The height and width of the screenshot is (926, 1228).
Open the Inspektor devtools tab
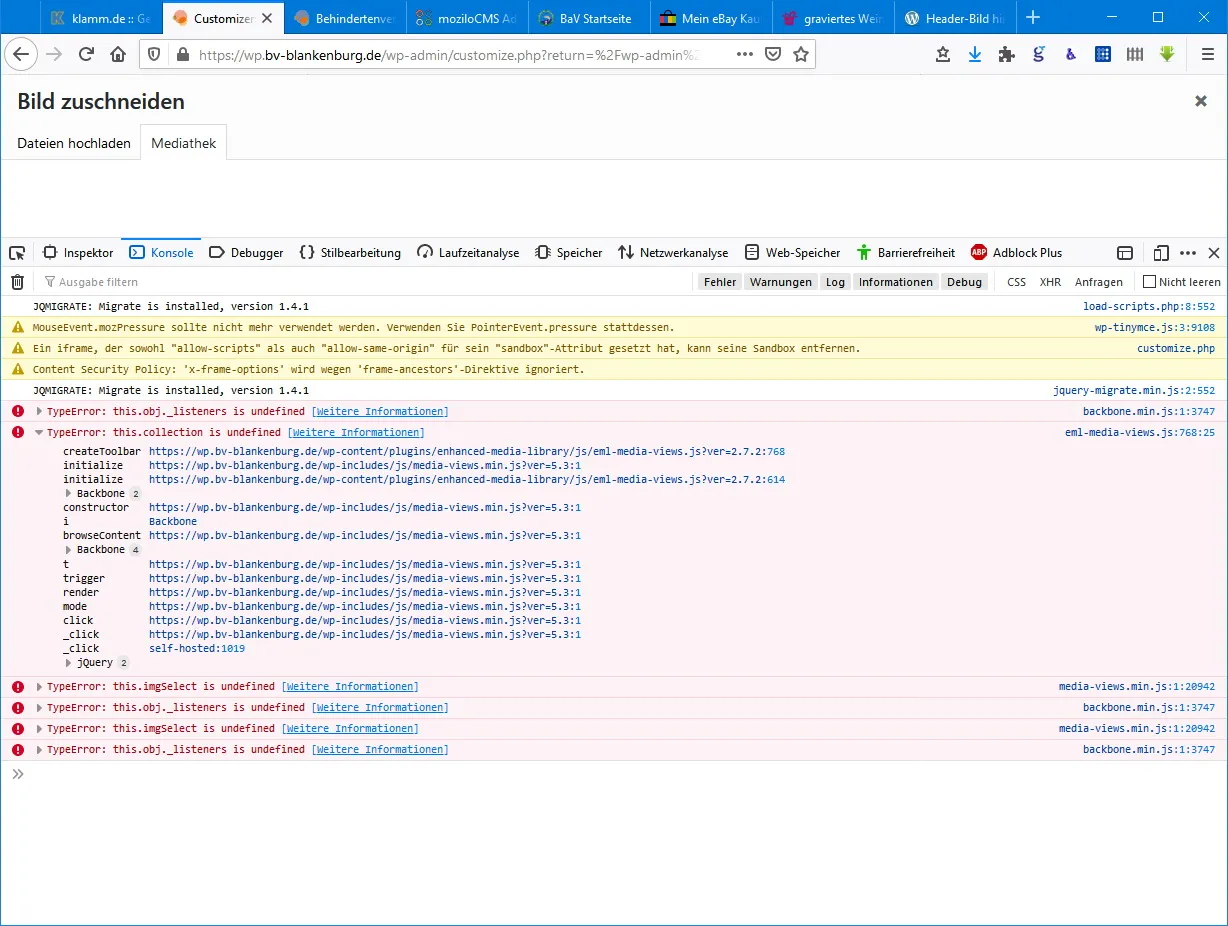78,253
